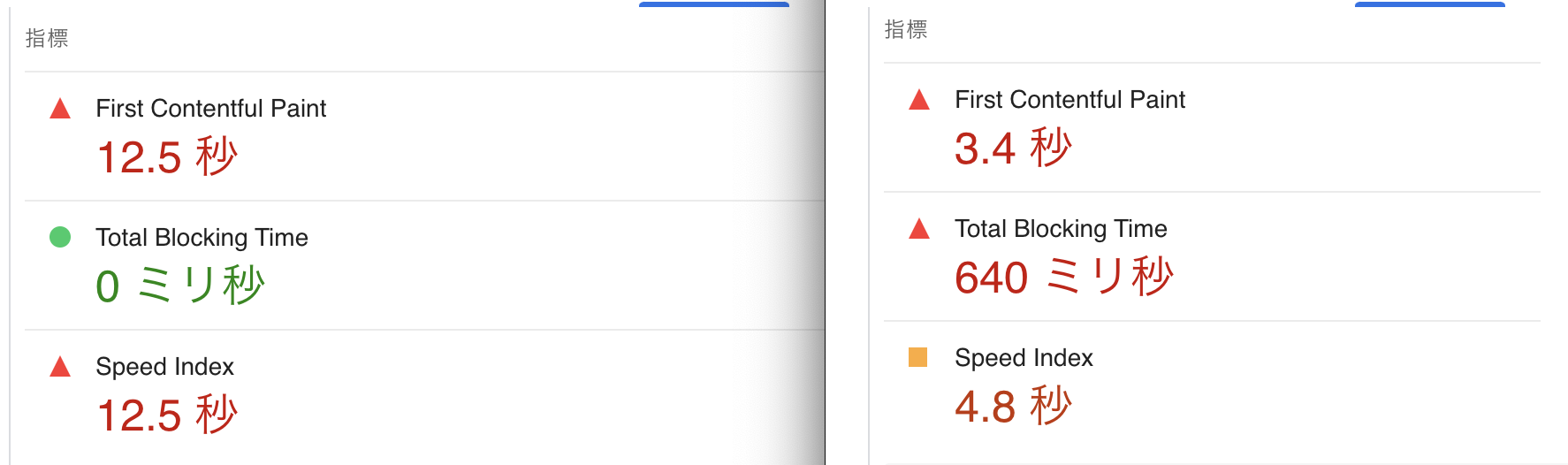Select Total Blocking Time label above 0 ミリ秒
1568x465 pixels.
(x=202, y=238)
